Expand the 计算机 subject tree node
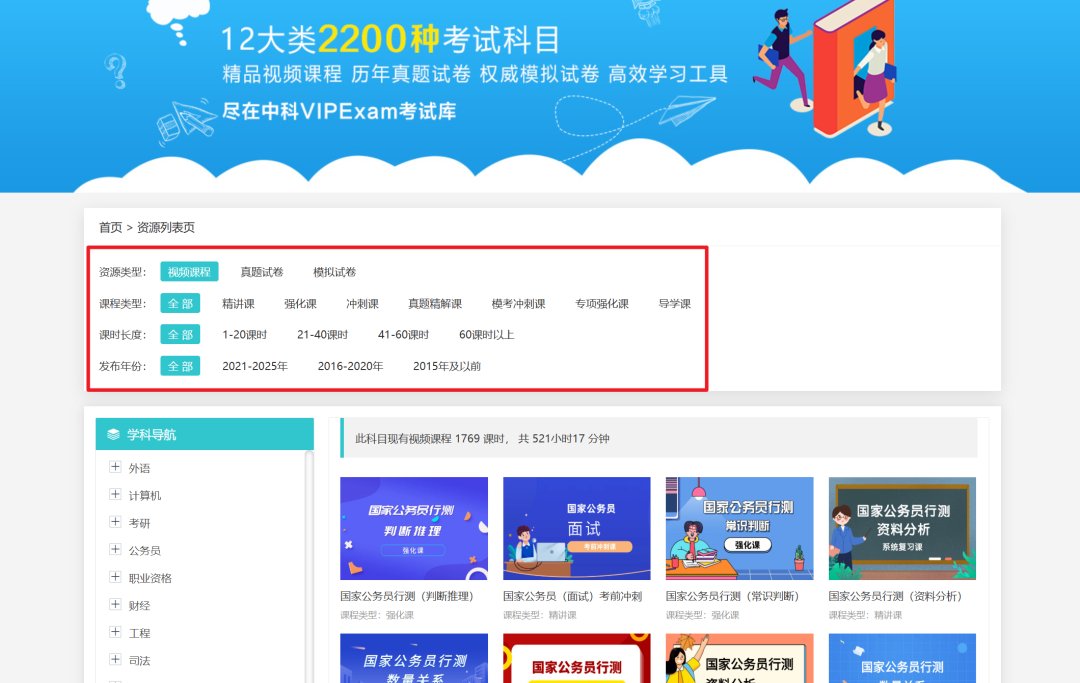This screenshot has width=1080, height=683. (115, 494)
